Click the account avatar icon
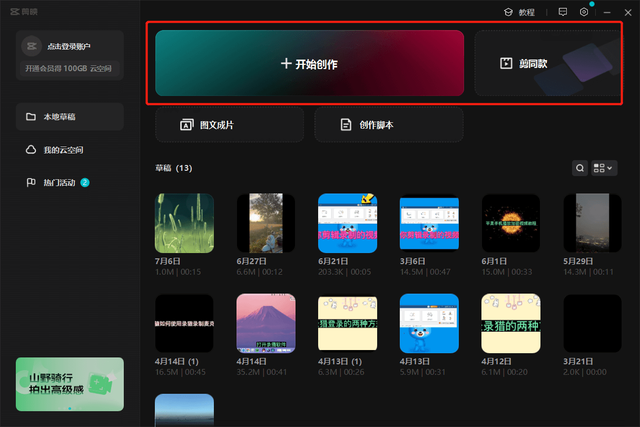640x427 pixels. pyautogui.click(x=31, y=46)
